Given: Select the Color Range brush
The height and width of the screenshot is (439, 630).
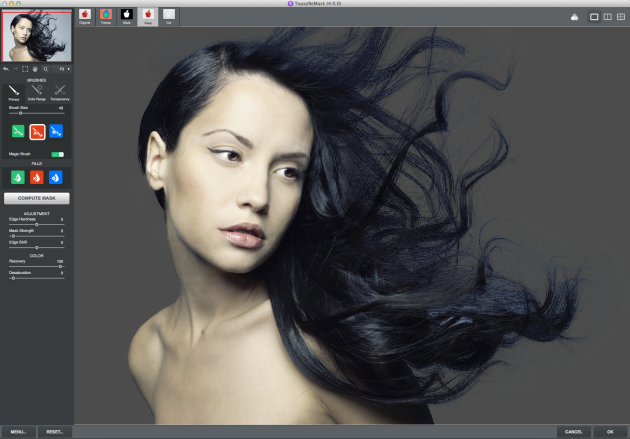Looking at the screenshot, I should click(37, 93).
